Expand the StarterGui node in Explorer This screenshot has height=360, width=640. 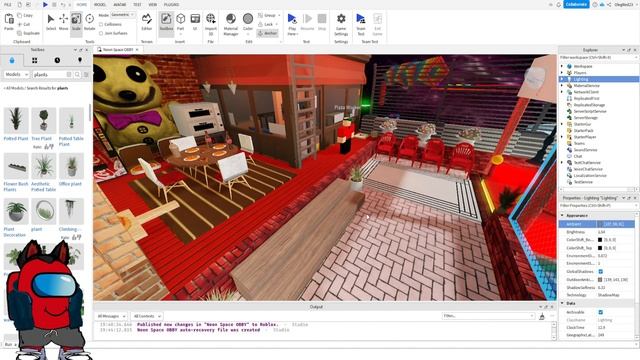(x=562, y=124)
